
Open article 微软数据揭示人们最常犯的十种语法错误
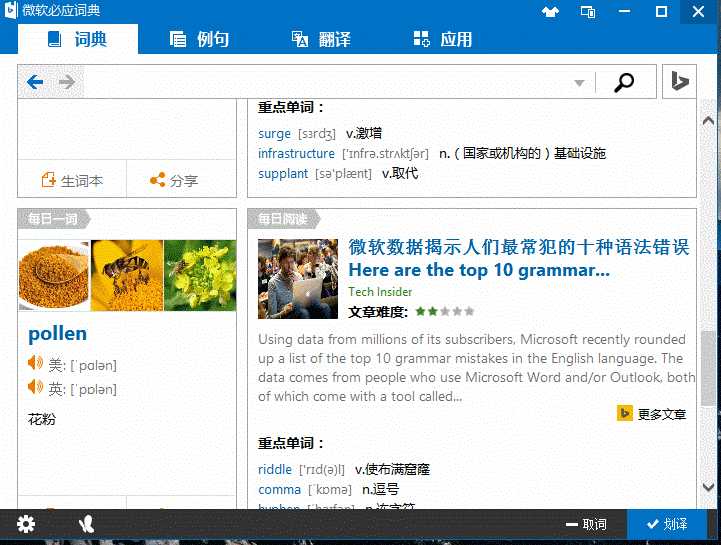pyautogui.click(x=519, y=247)
